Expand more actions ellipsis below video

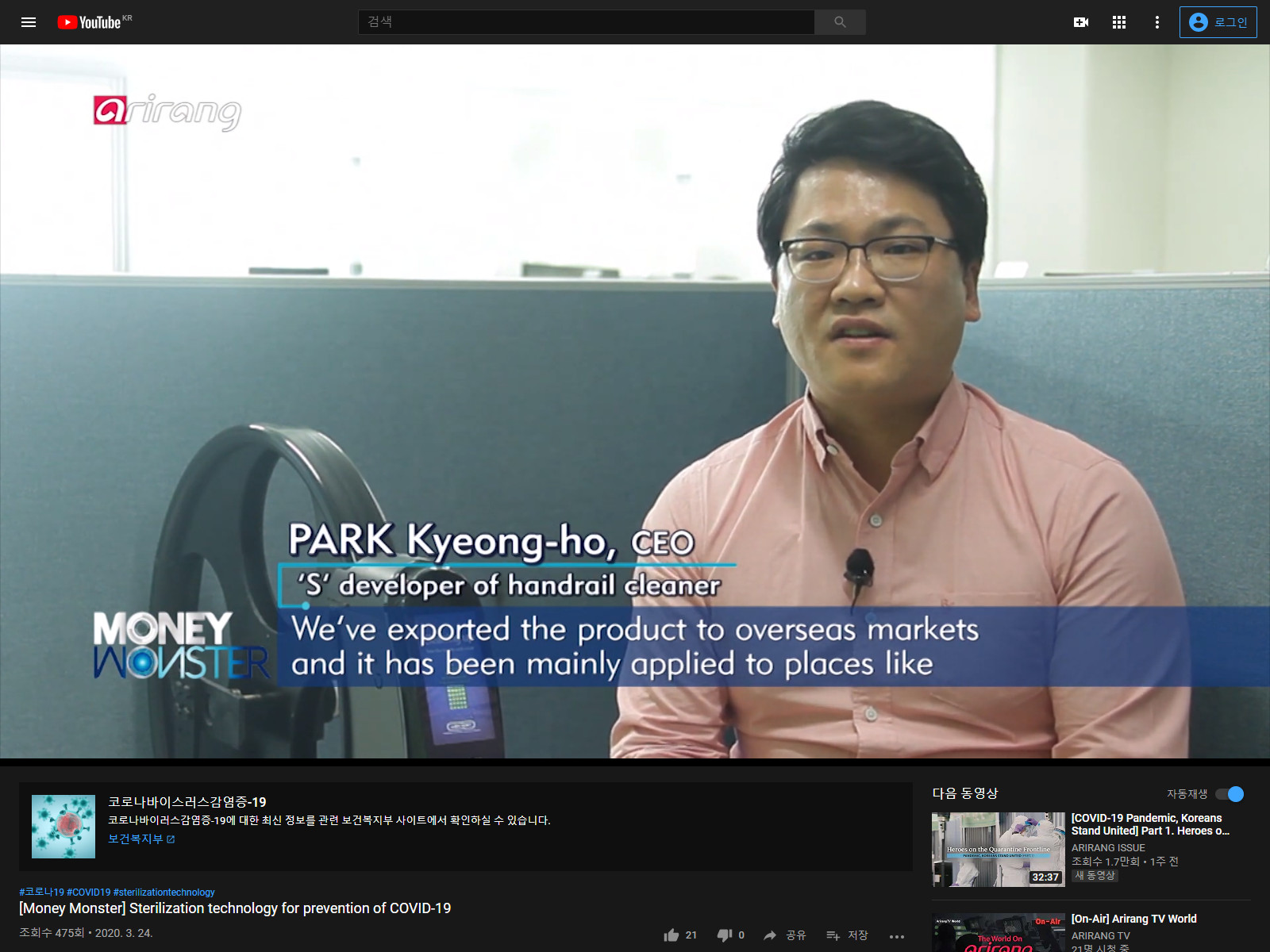[x=897, y=936]
